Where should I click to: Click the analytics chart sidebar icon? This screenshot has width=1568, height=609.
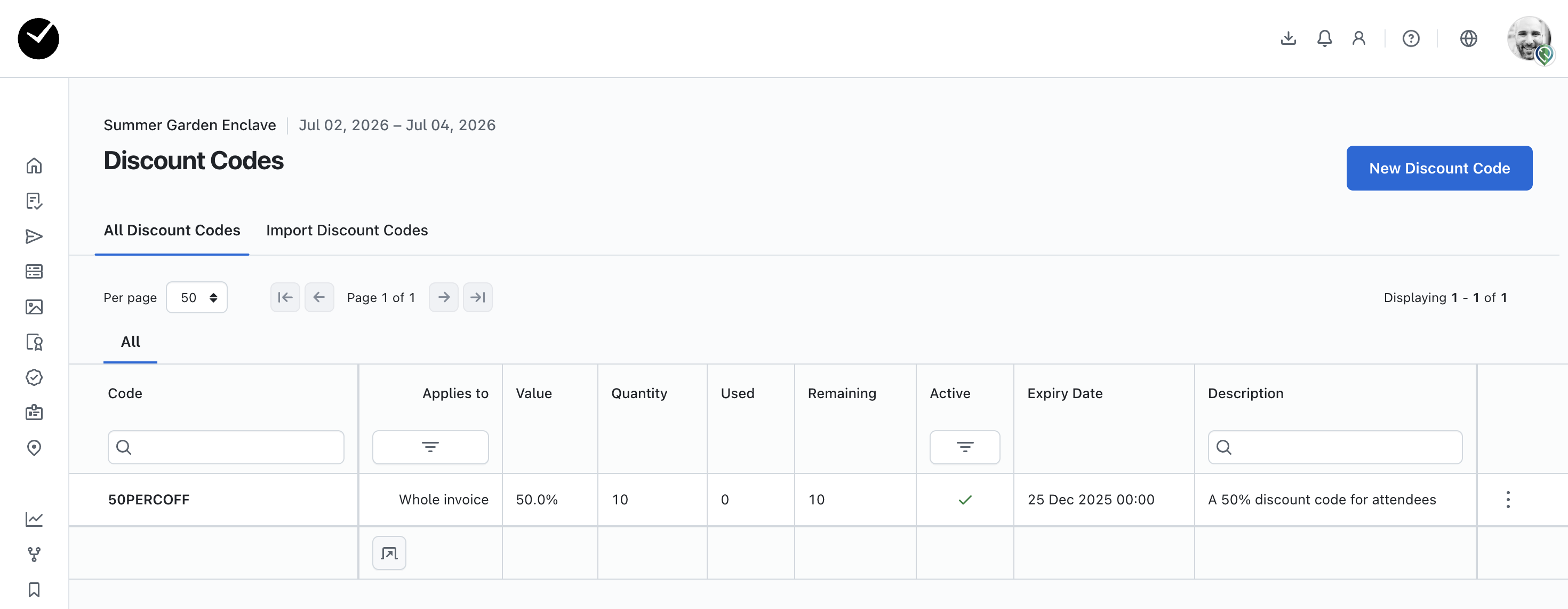point(34,519)
